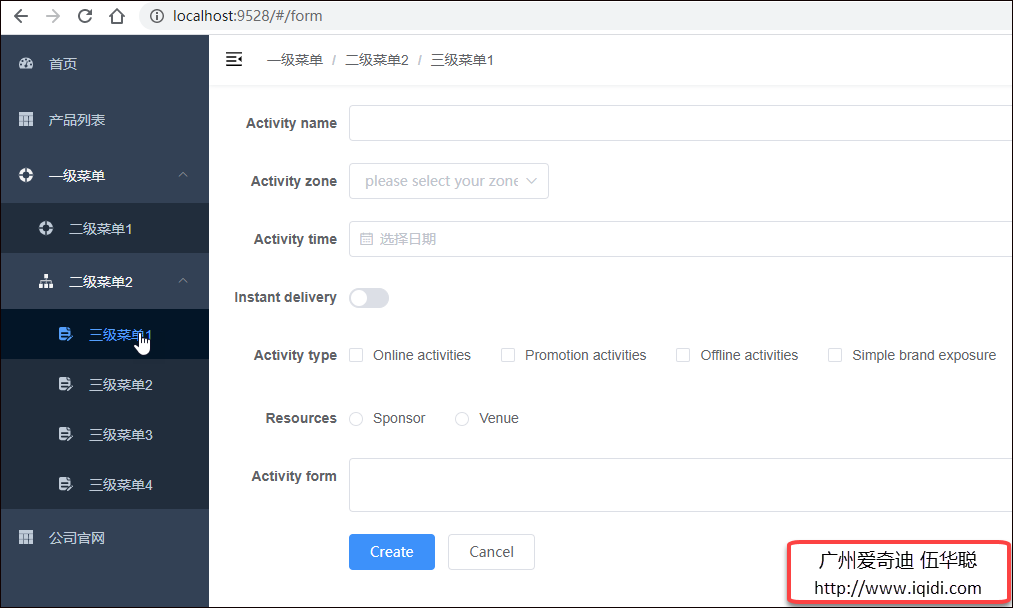Image resolution: width=1013 pixels, height=608 pixels.
Task: Open the Activity zone dropdown
Action: tap(449, 181)
